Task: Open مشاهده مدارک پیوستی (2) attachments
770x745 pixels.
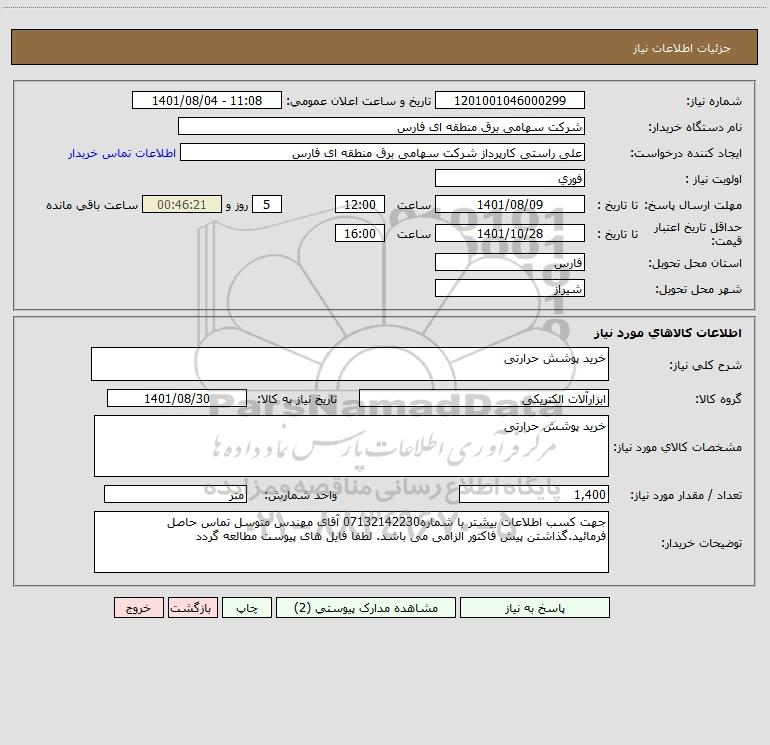Action: 365,608
